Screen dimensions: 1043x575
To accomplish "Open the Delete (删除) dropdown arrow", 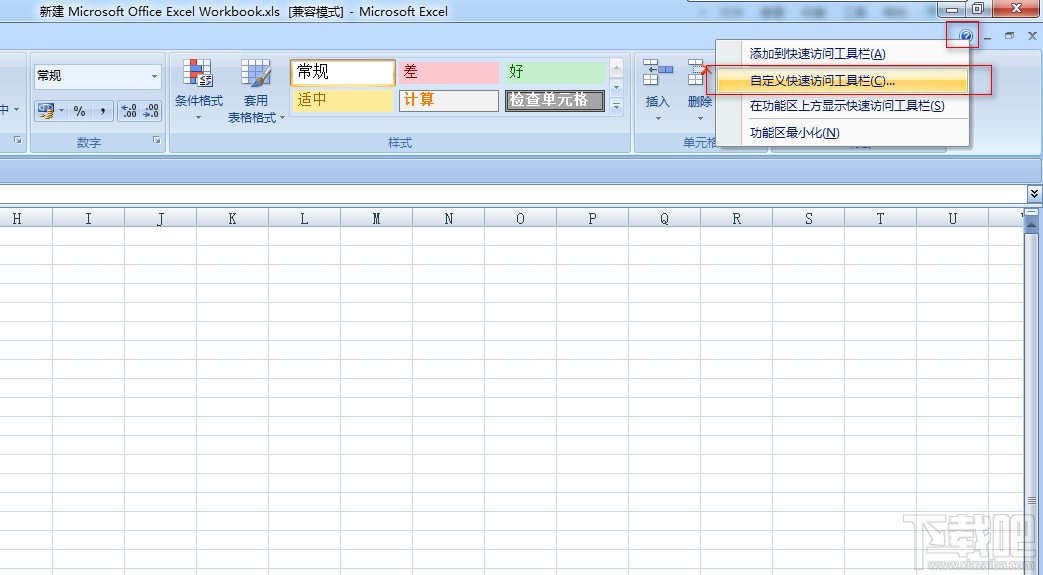I will (x=700, y=118).
